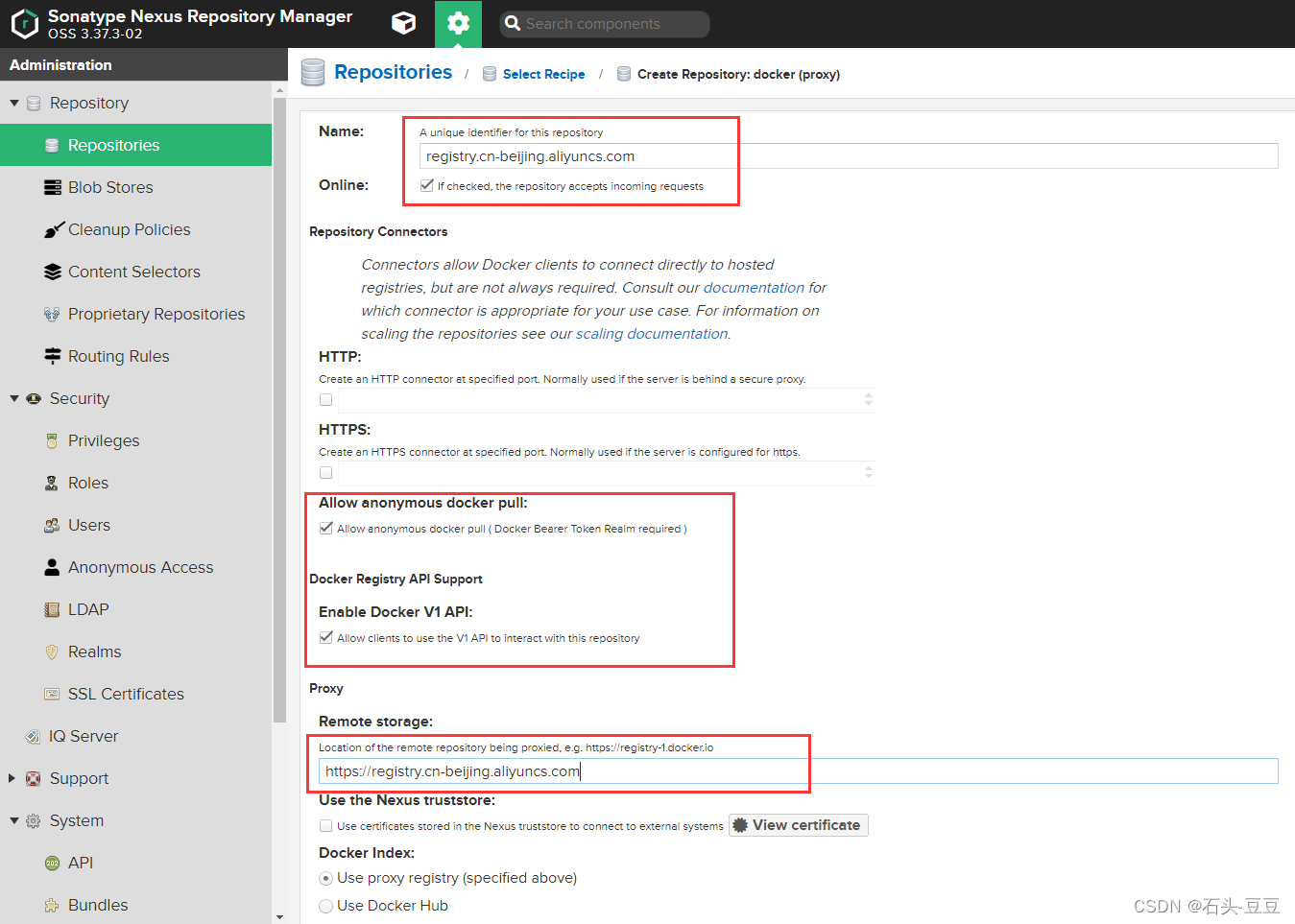Image resolution: width=1295 pixels, height=924 pixels.
Task: Open Anonymous Access settings
Action: pyautogui.click(x=135, y=567)
